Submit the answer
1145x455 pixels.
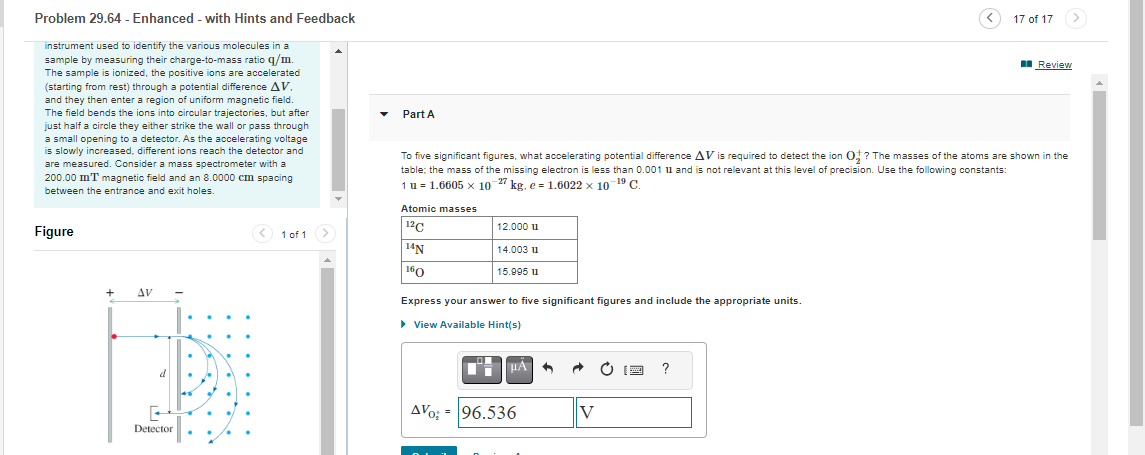(x=429, y=451)
